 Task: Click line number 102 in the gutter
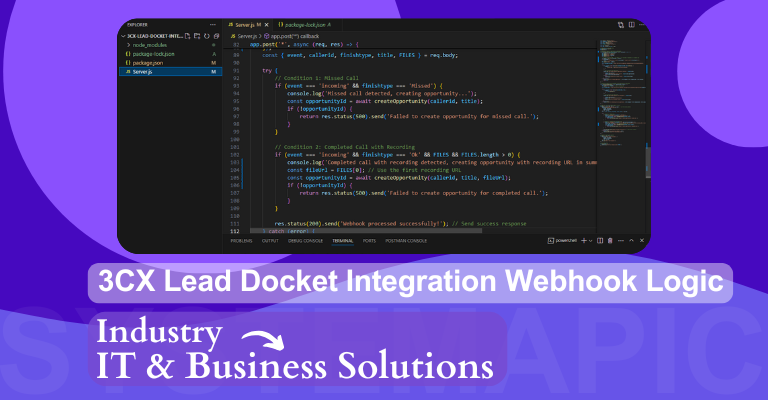click(x=235, y=155)
